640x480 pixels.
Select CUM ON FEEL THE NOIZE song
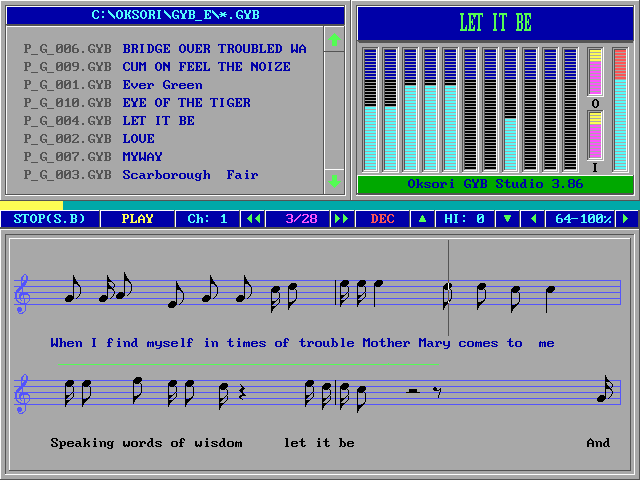click(x=207, y=67)
